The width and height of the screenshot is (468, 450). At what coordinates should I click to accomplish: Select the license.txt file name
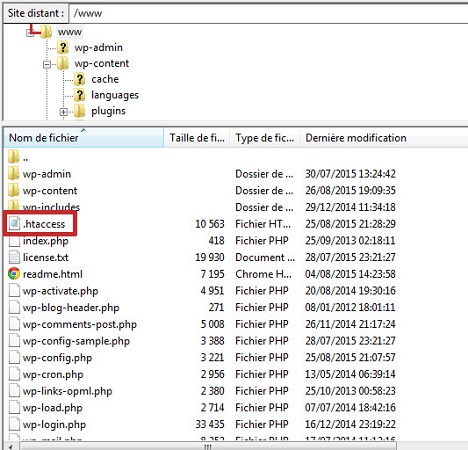[46, 257]
